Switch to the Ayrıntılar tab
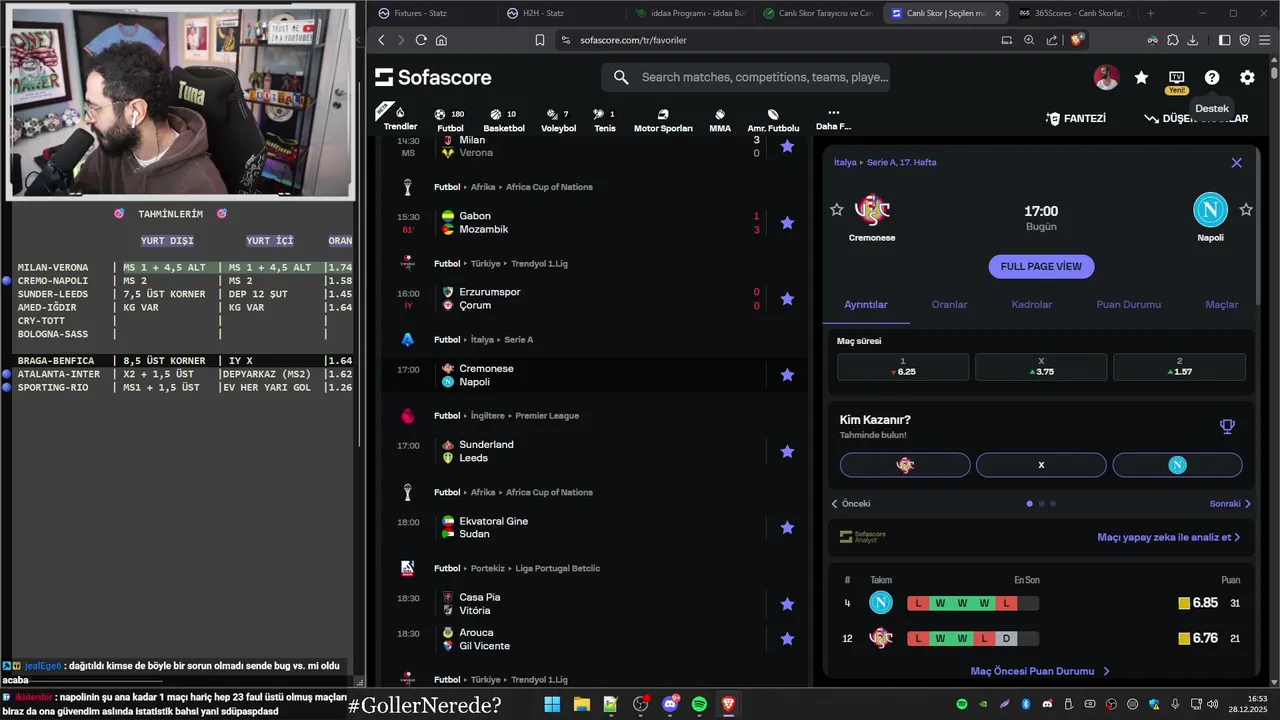Screen dimensions: 1280x720 coord(866,305)
